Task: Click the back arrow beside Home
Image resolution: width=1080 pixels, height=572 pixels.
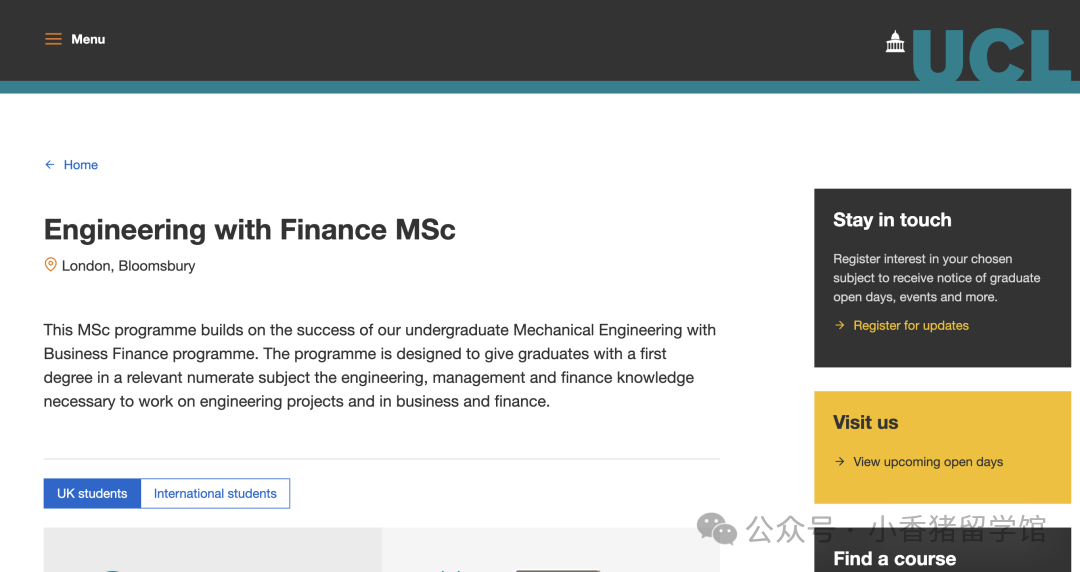Action: 50,165
